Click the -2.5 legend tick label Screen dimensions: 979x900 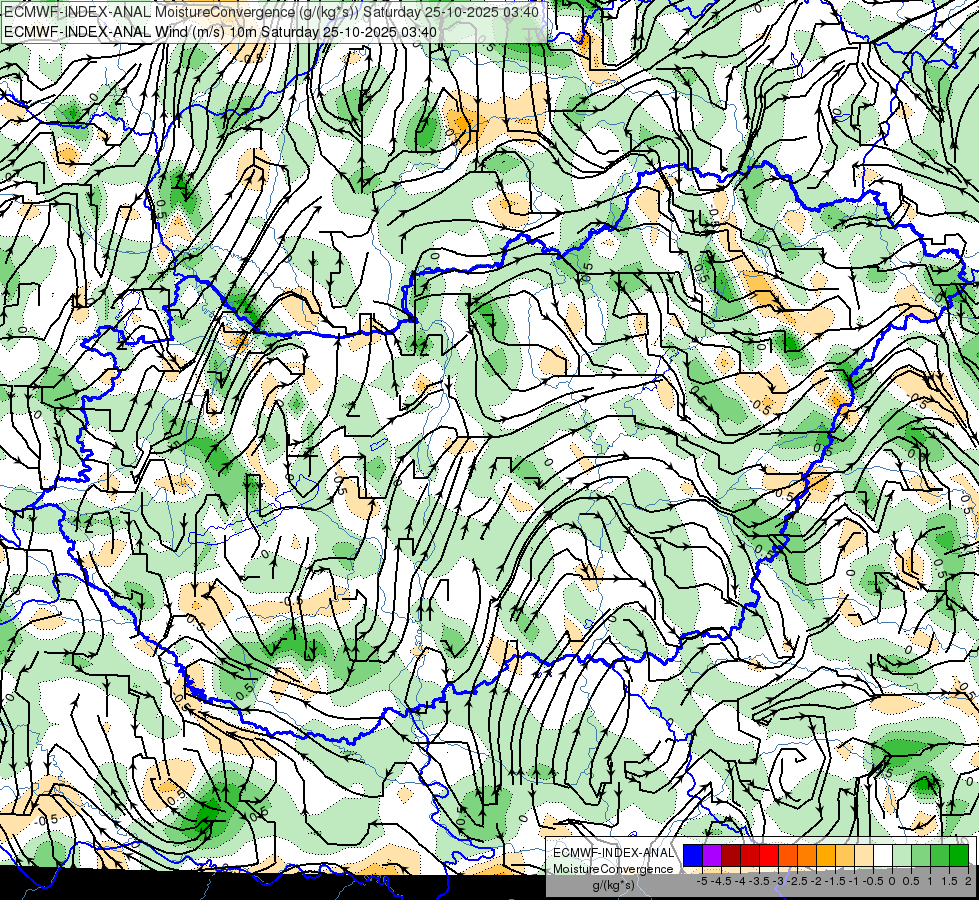[x=797, y=881]
